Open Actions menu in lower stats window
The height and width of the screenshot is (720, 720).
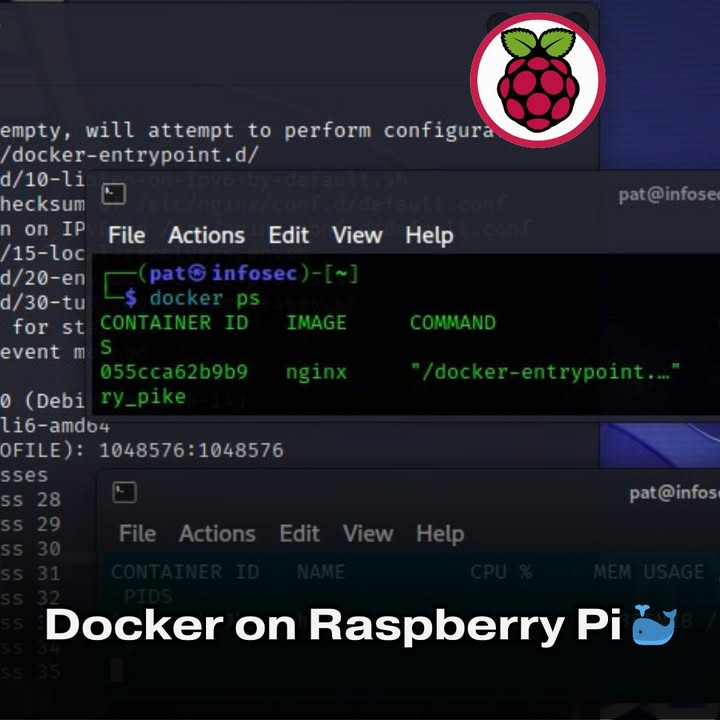(x=218, y=534)
